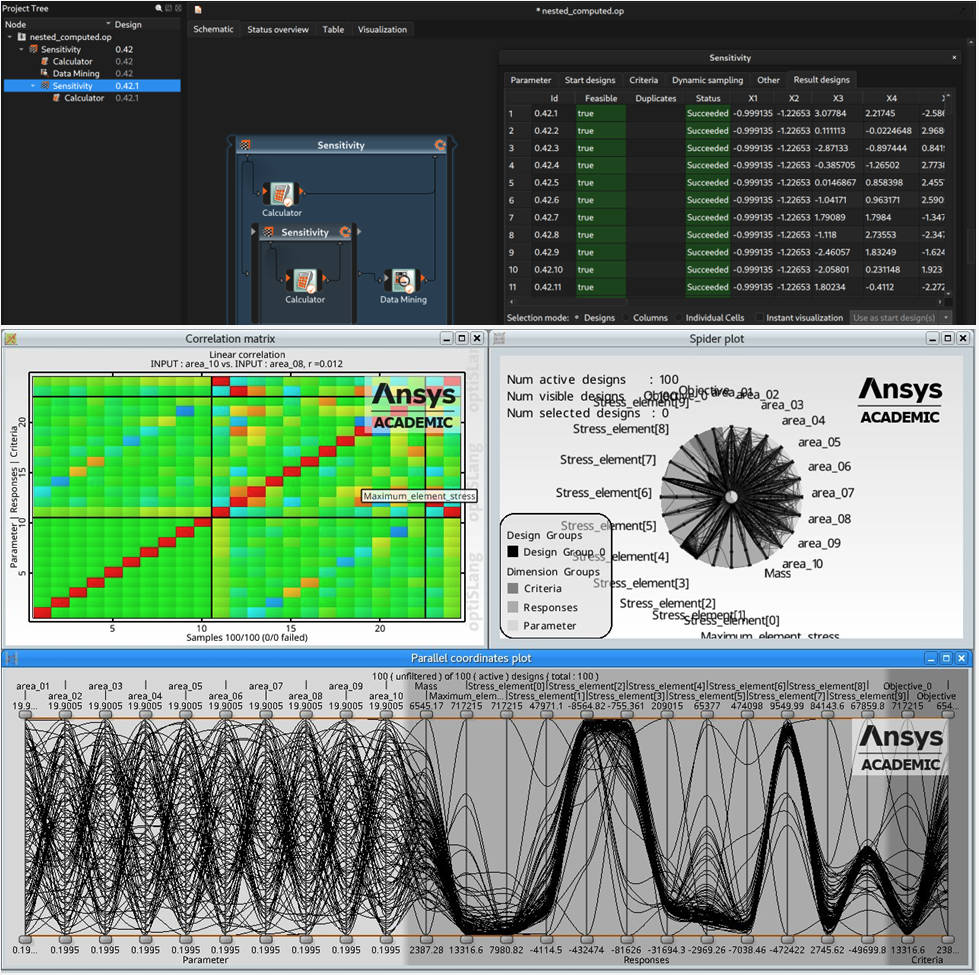Click the checkered flag icon on outer Sensitivity

245,146
